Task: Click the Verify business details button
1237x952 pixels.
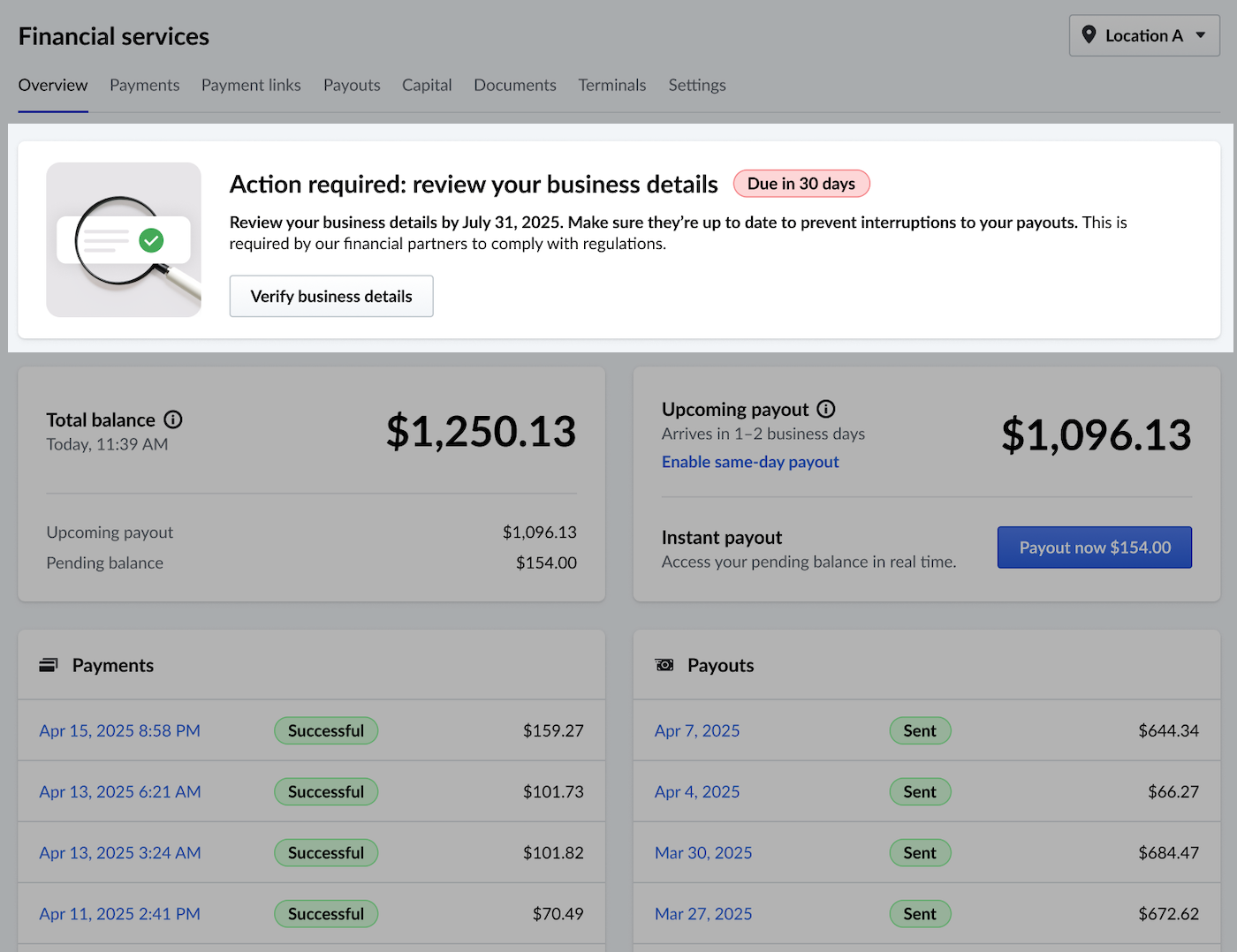Action: click(x=331, y=296)
